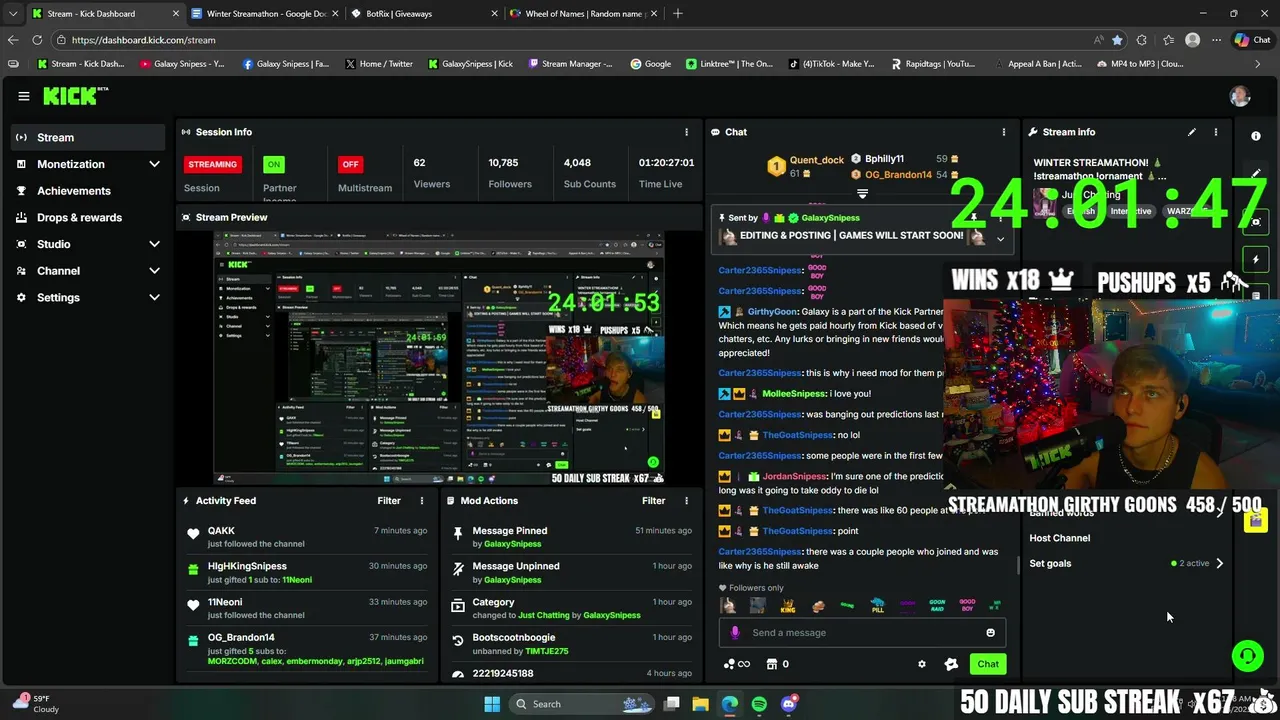The image size is (1280, 720).
Task: Open Copilot Chat button in browser
Action: tap(1252, 40)
